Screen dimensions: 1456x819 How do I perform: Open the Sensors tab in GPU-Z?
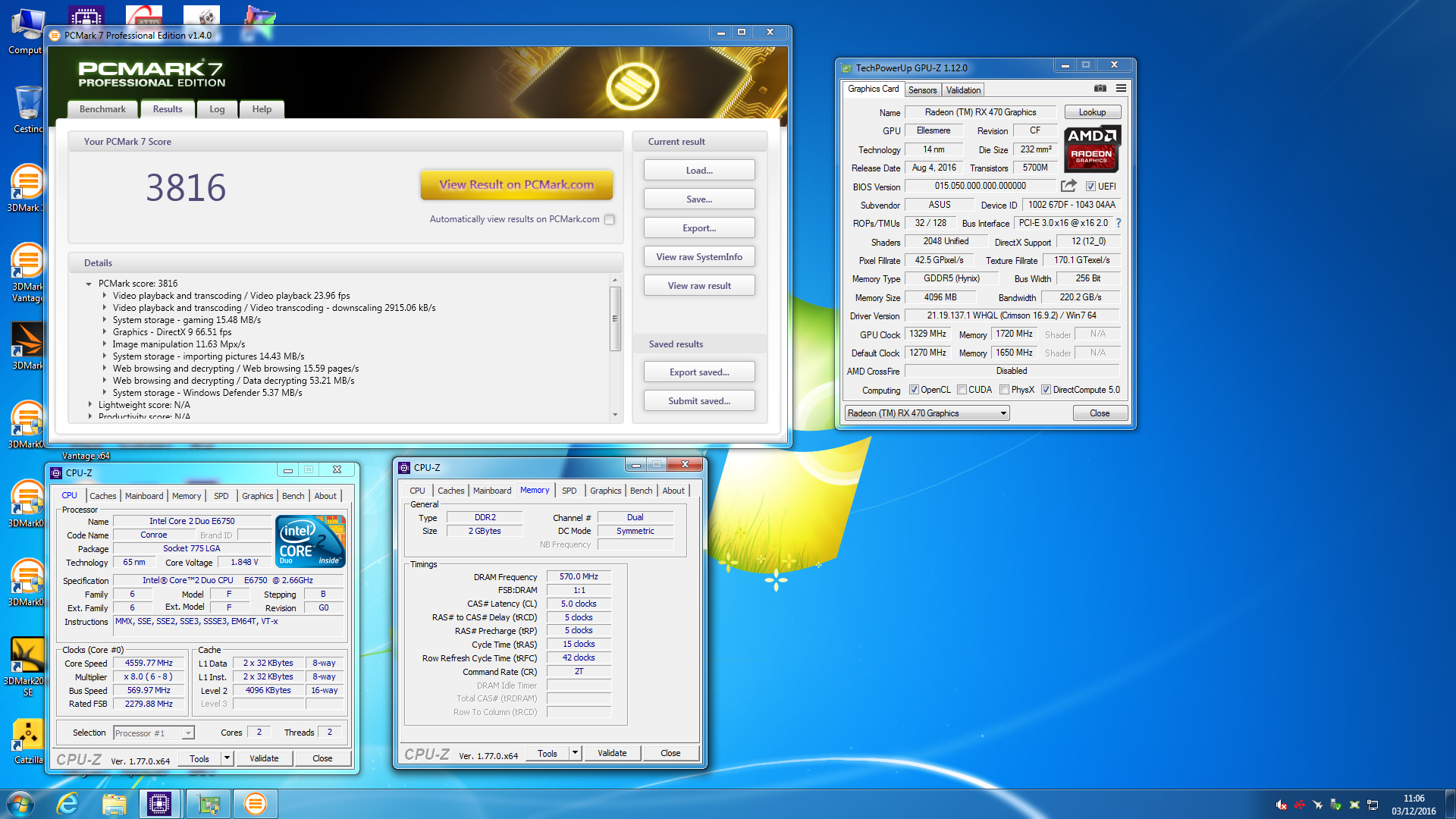(x=922, y=89)
